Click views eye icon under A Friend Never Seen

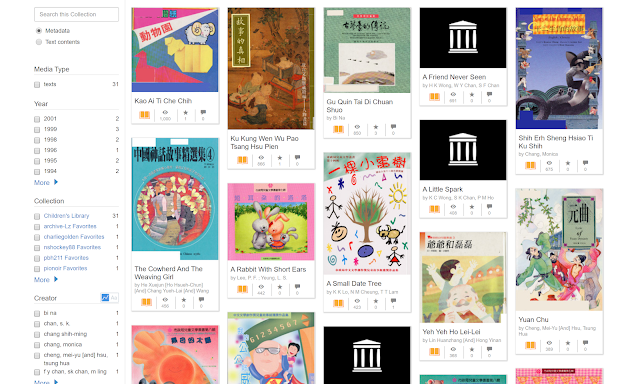click(x=453, y=94)
